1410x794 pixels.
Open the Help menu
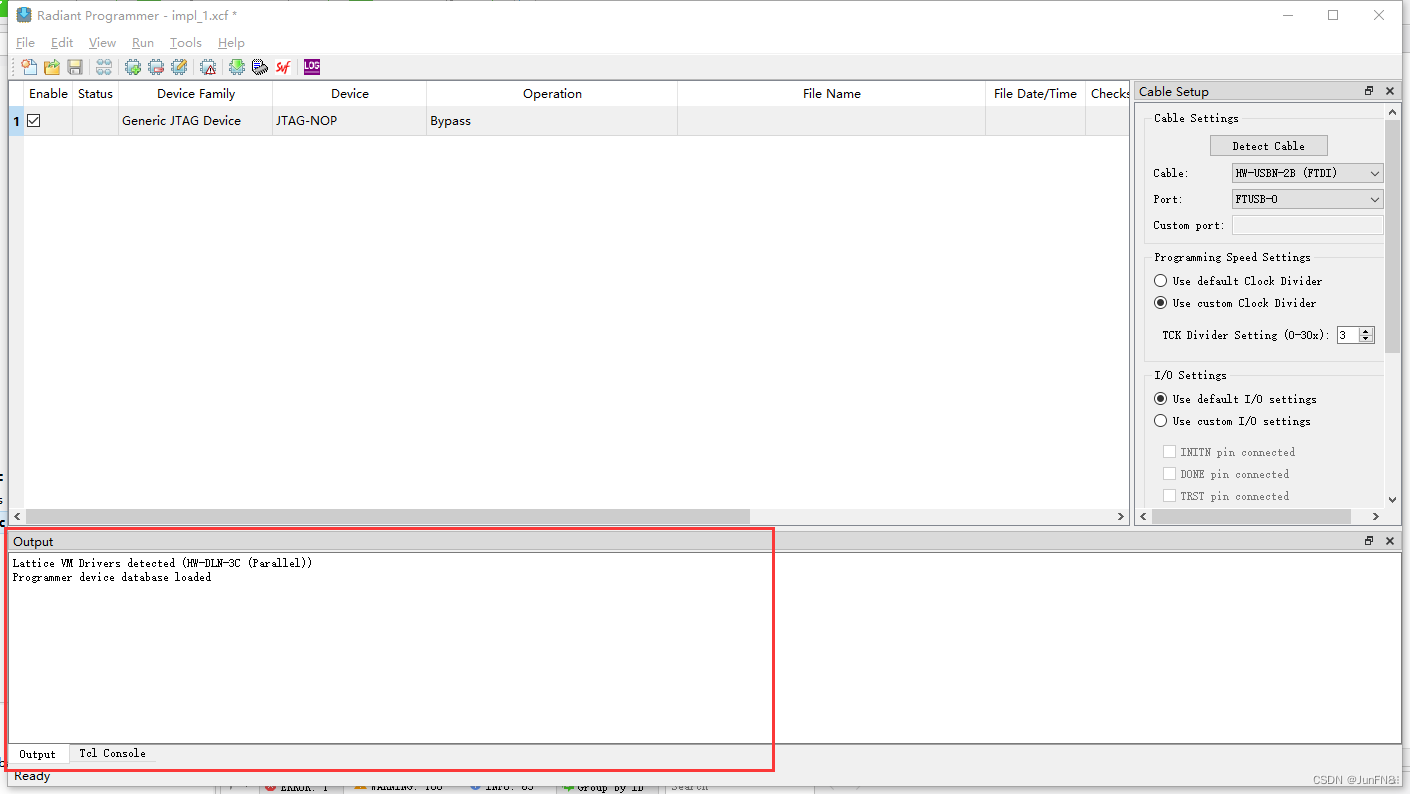231,43
